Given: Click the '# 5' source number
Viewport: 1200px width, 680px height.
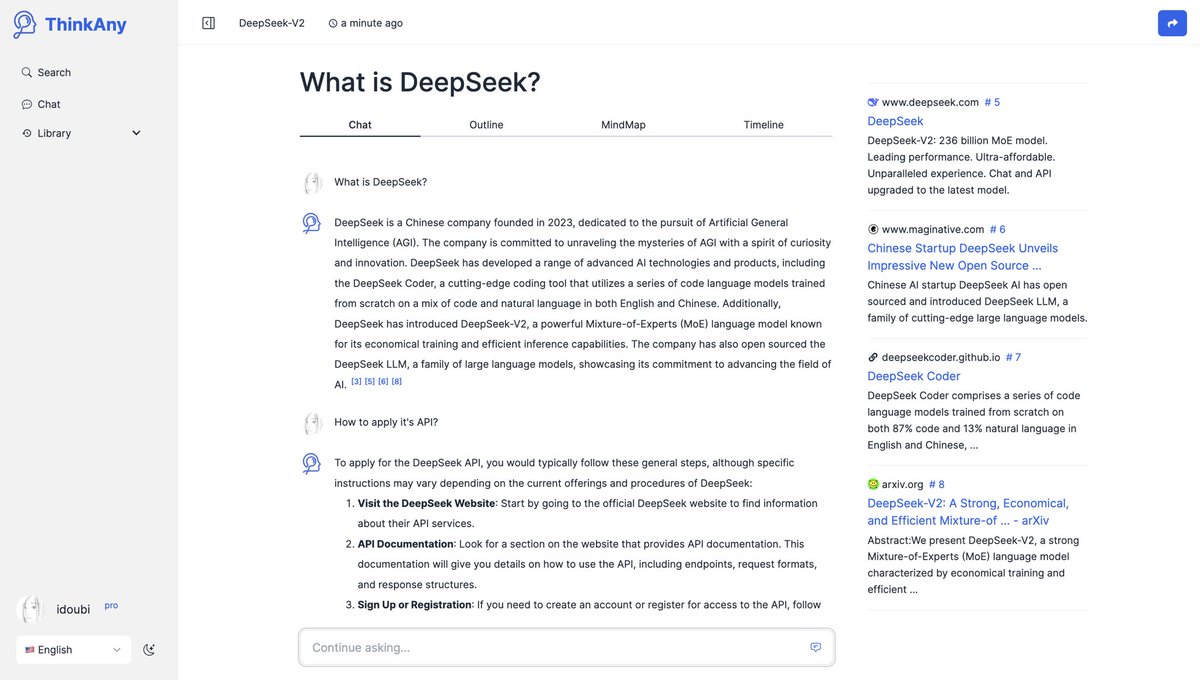Looking at the screenshot, I should 992,102.
